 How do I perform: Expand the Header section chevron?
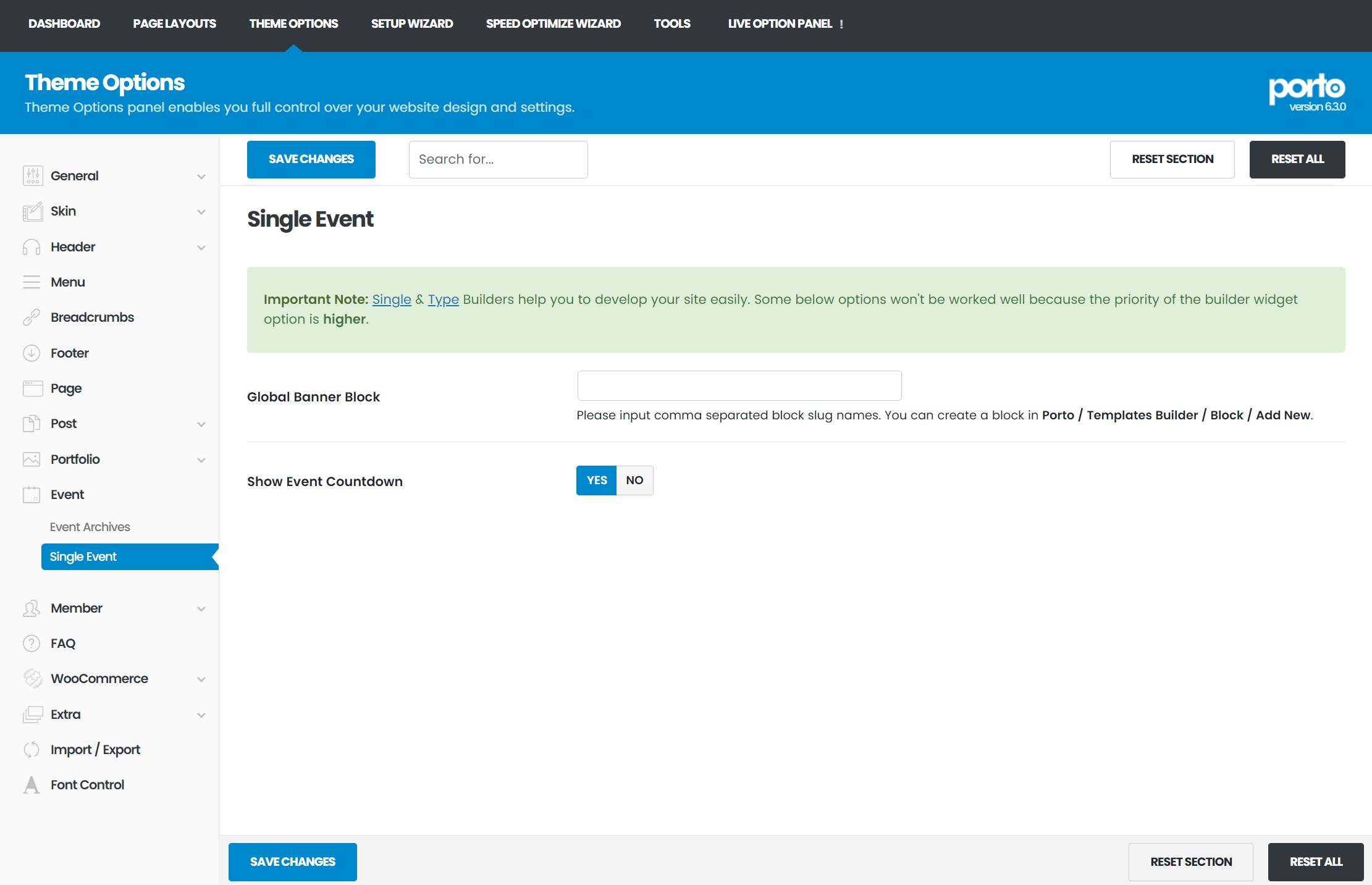pyautogui.click(x=201, y=248)
